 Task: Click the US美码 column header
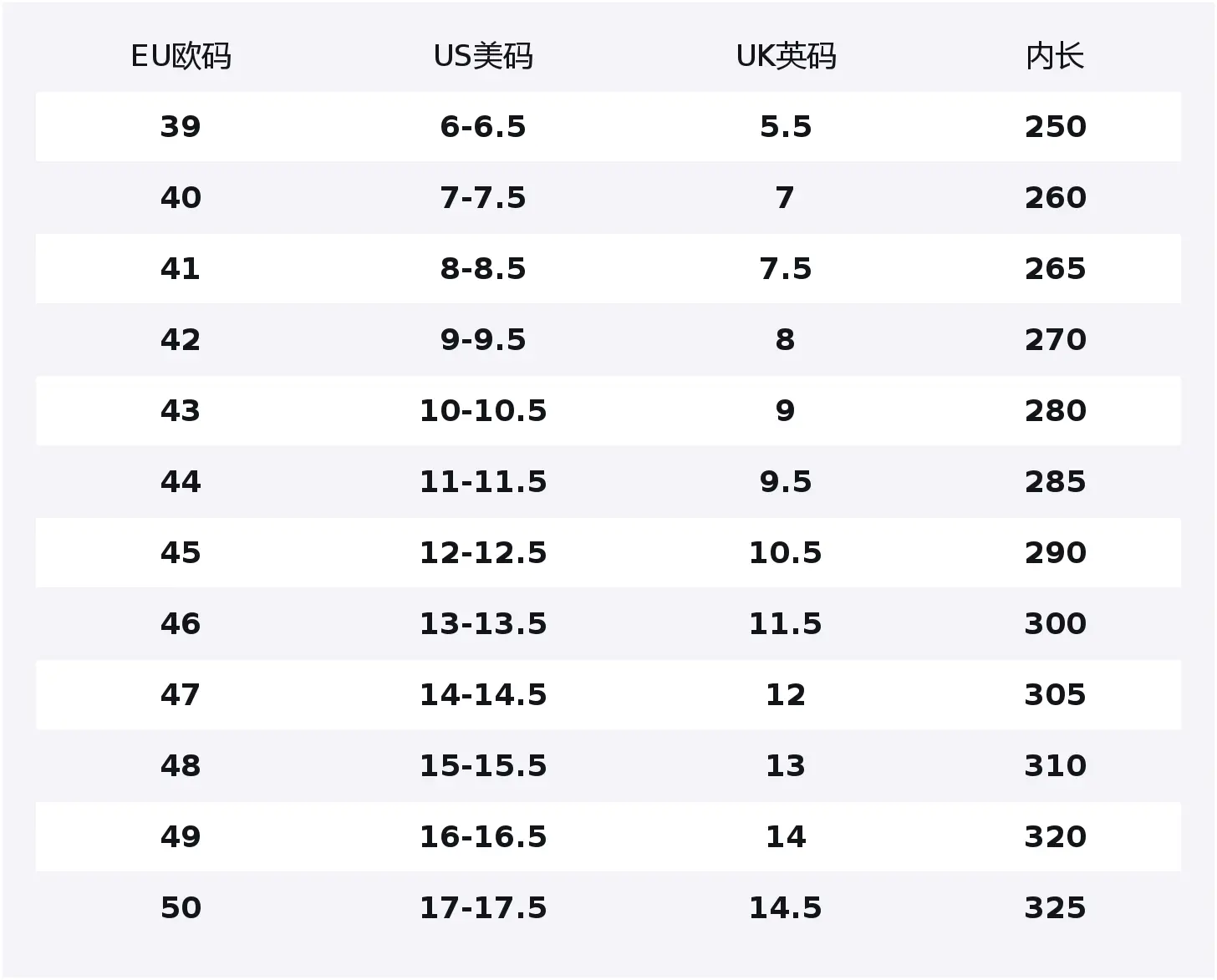[x=483, y=57]
